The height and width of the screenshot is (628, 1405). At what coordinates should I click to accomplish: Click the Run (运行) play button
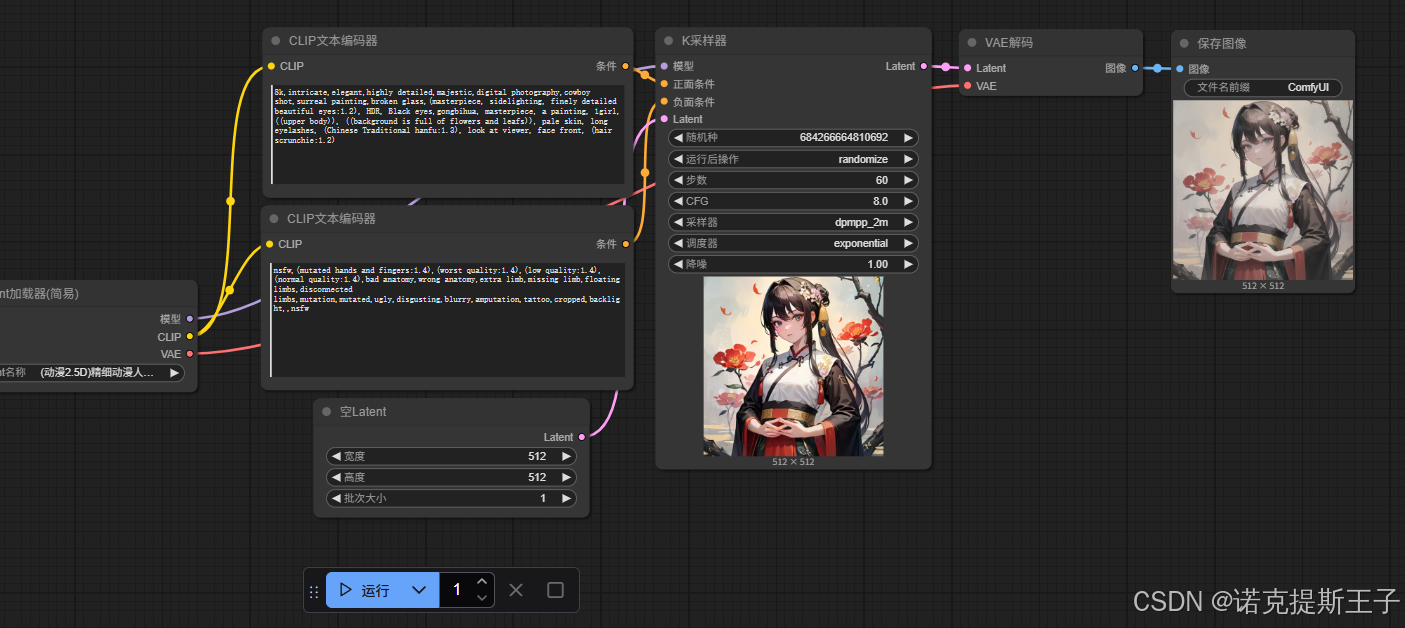point(364,590)
